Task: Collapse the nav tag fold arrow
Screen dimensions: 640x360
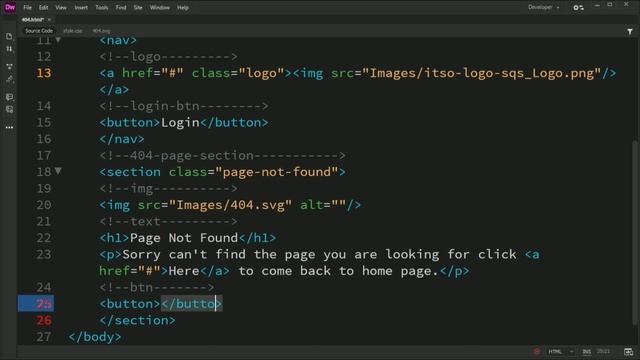Action: (x=58, y=40)
